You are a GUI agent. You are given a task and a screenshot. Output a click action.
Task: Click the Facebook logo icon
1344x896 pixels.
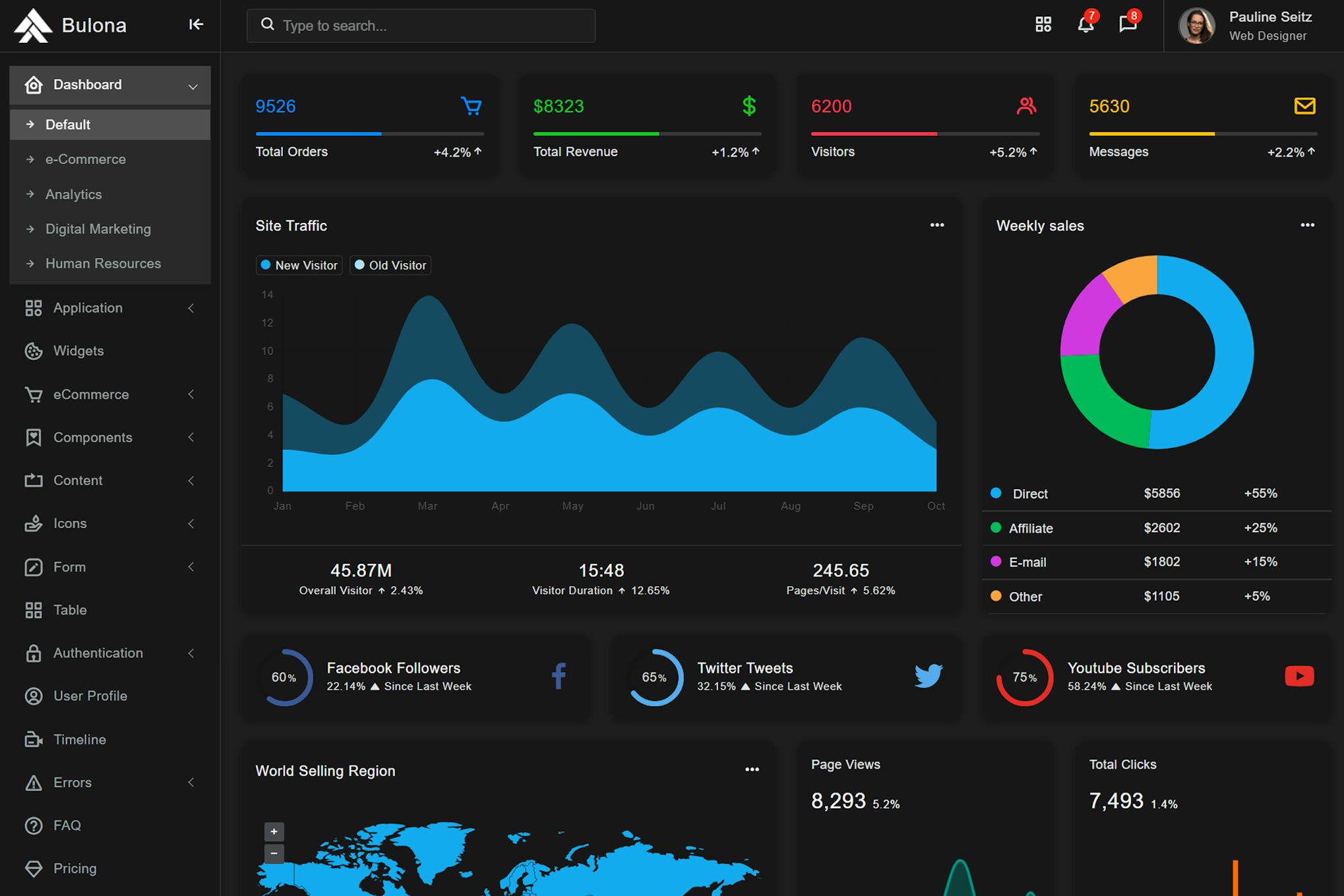(x=558, y=676)
